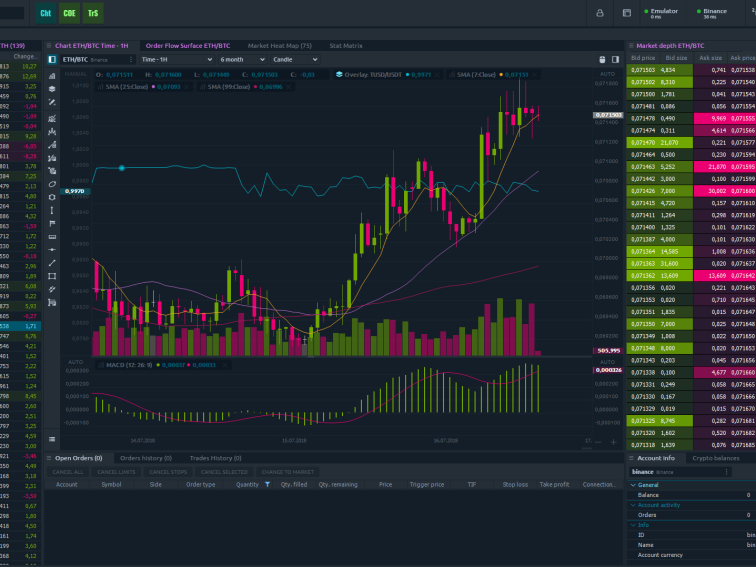Click the CANCEL LIMITS button
Image resolution: width=756 pixels, height=567 pixels.
pos(116,472)
